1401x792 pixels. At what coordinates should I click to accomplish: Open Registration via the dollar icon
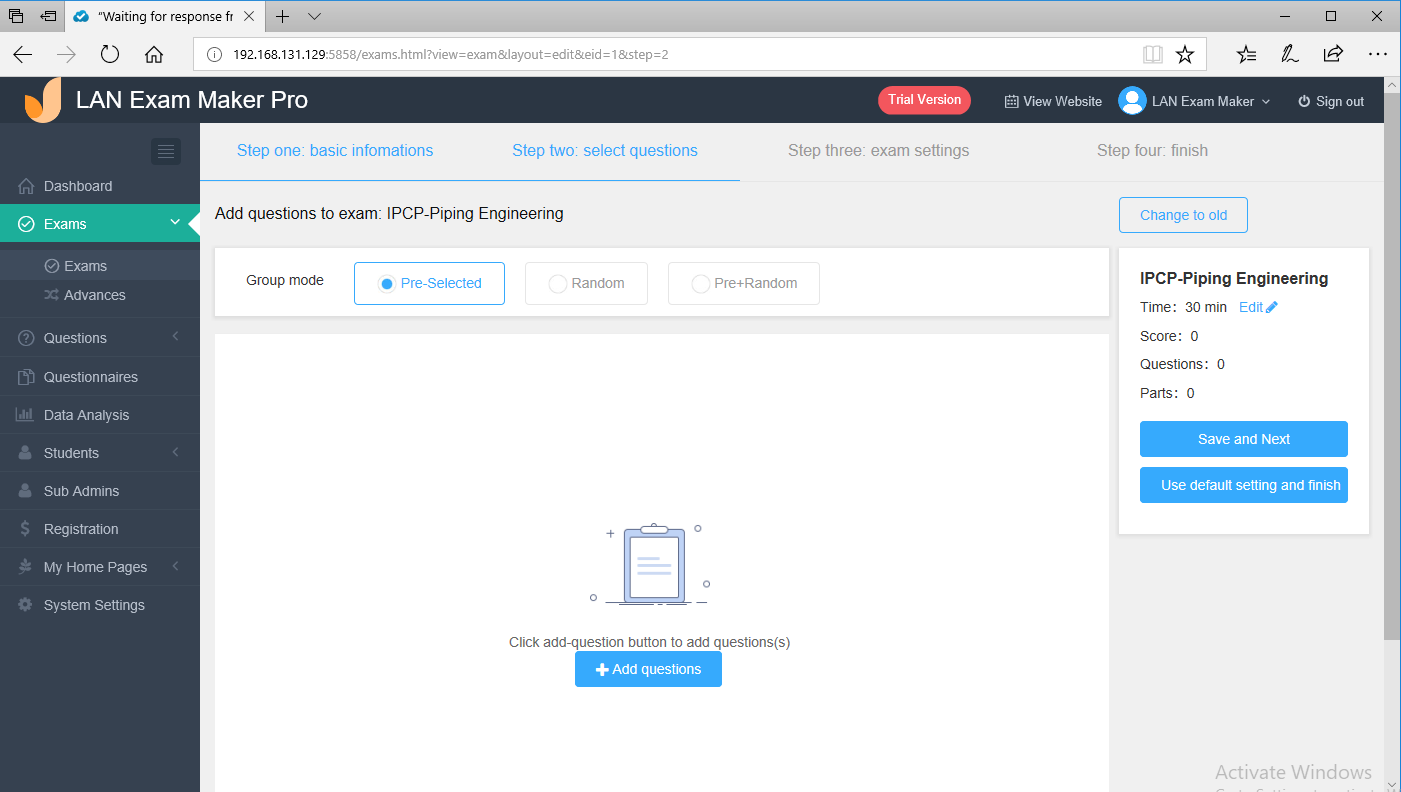pos(26,529)
